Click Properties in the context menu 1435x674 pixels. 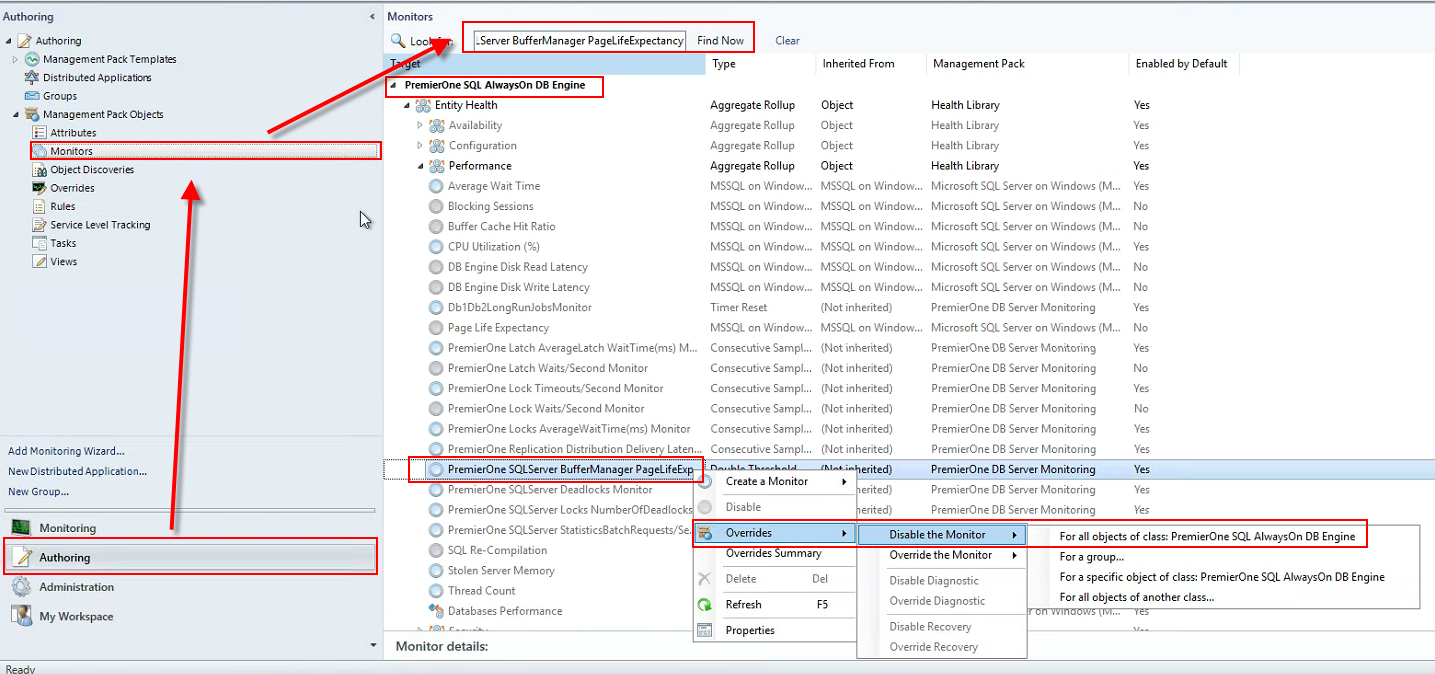(x=750, y=630)
